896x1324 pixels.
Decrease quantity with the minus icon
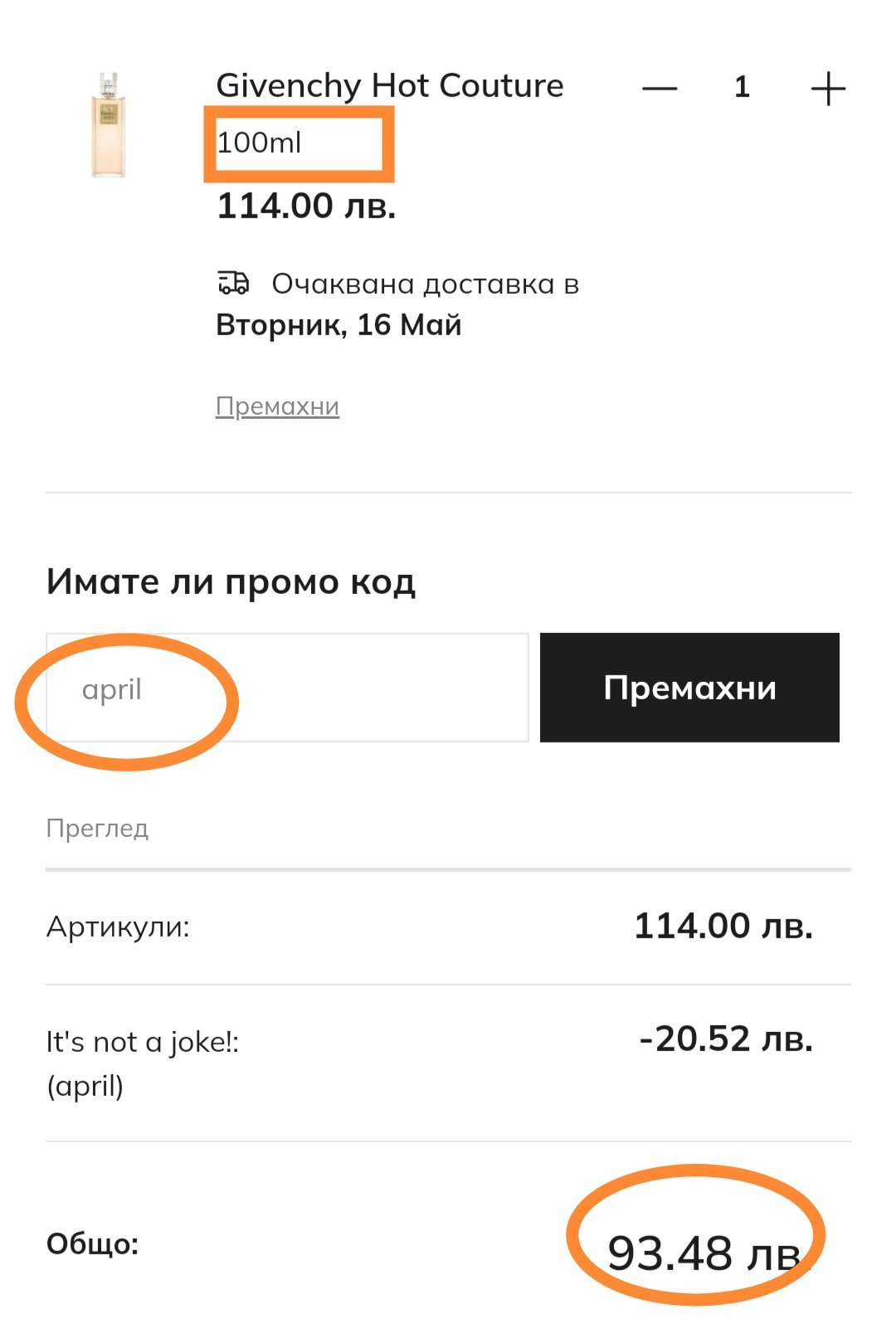click(660, 88)
